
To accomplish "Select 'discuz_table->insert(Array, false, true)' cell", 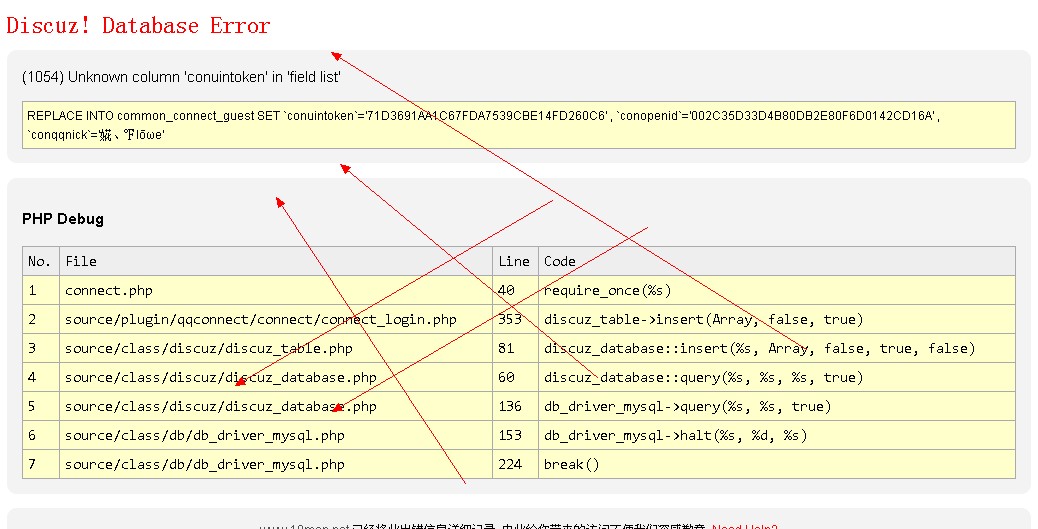I will click(x=777, y=320).
